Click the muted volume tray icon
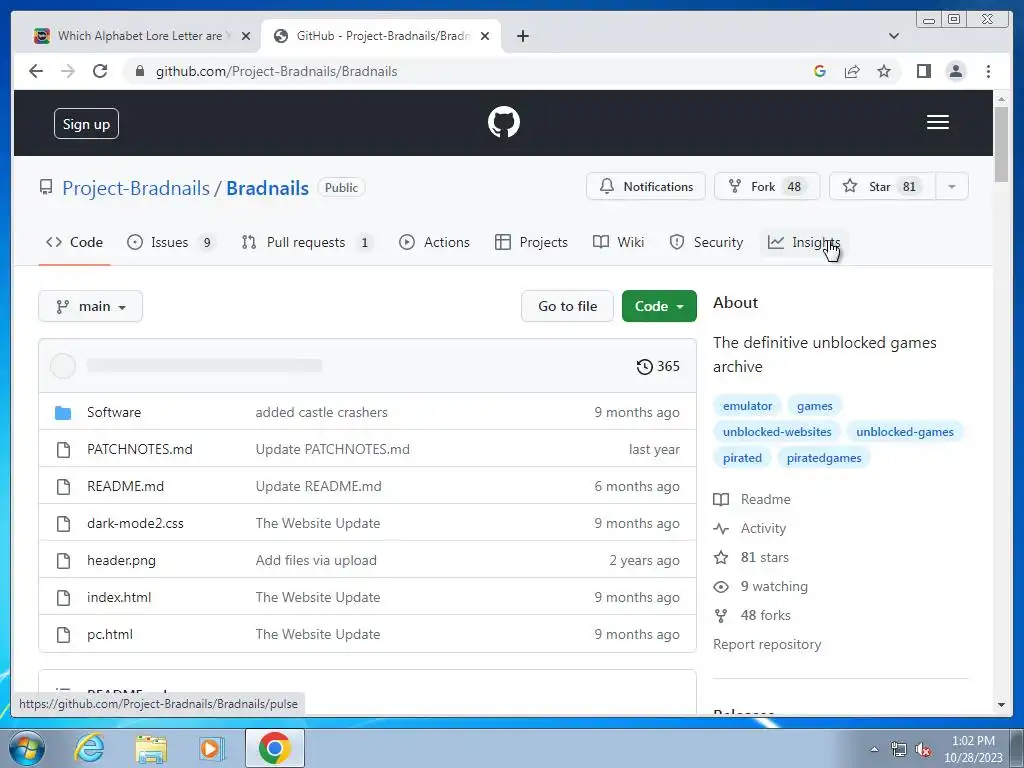Viewport: 1024px width, 768px height. [x=923, y=749]
